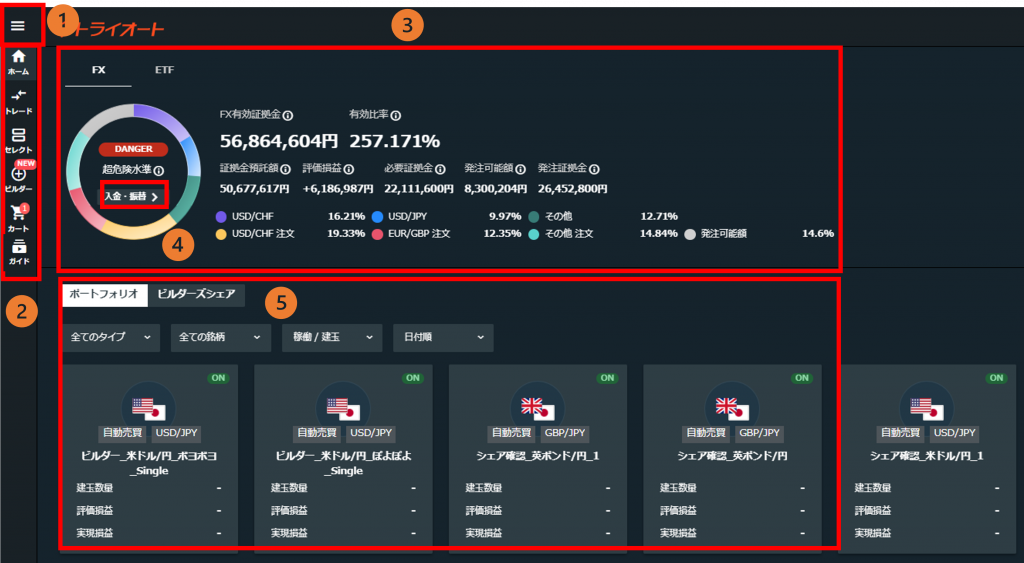The width and height of the screenshot is (1024, 563).
Task: Click GBP/JPY tag on シェア確認_英ポンド/円_1 card
Action: coord(565,433)
